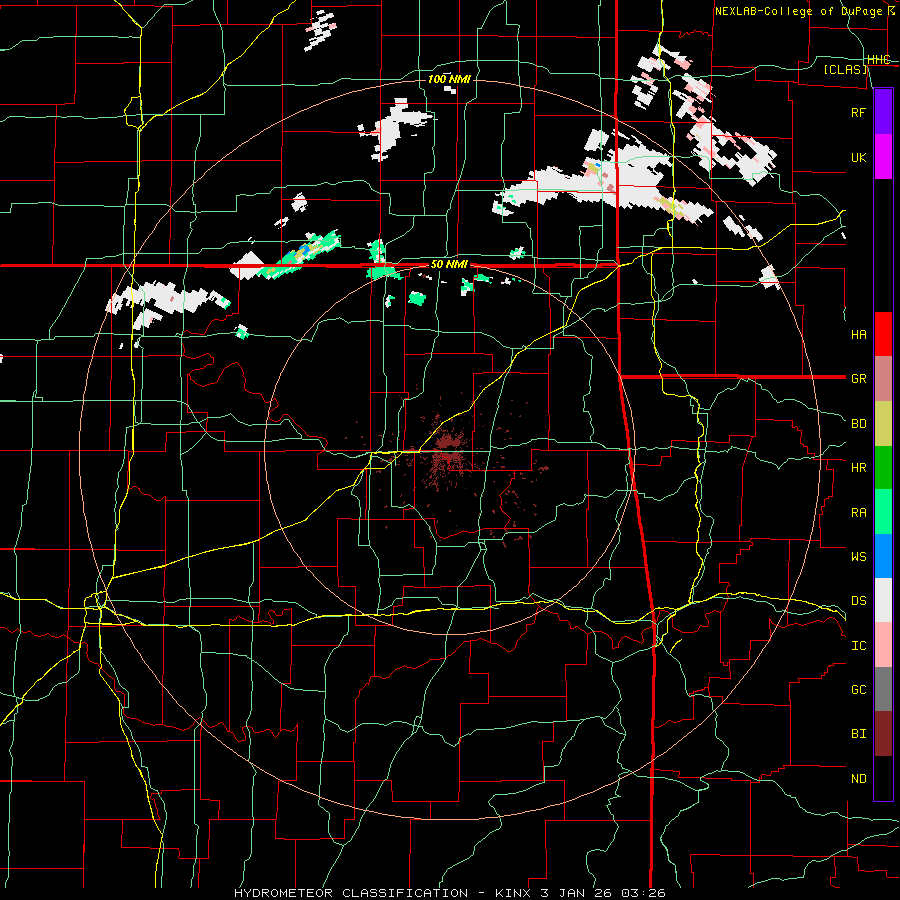The height and width of the screenshot is (900, 900).
Task: Select the "RA" legend label
Action: (858, 513)
